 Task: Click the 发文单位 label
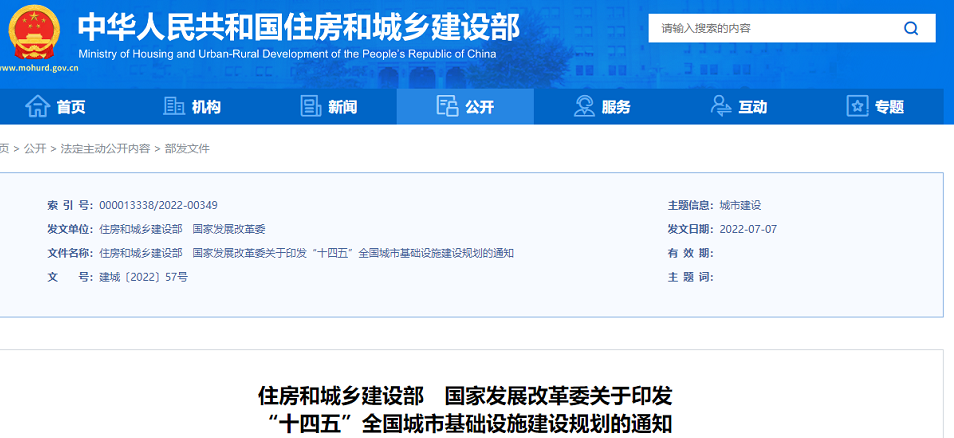pyautogui.click(x=69, y=229)
